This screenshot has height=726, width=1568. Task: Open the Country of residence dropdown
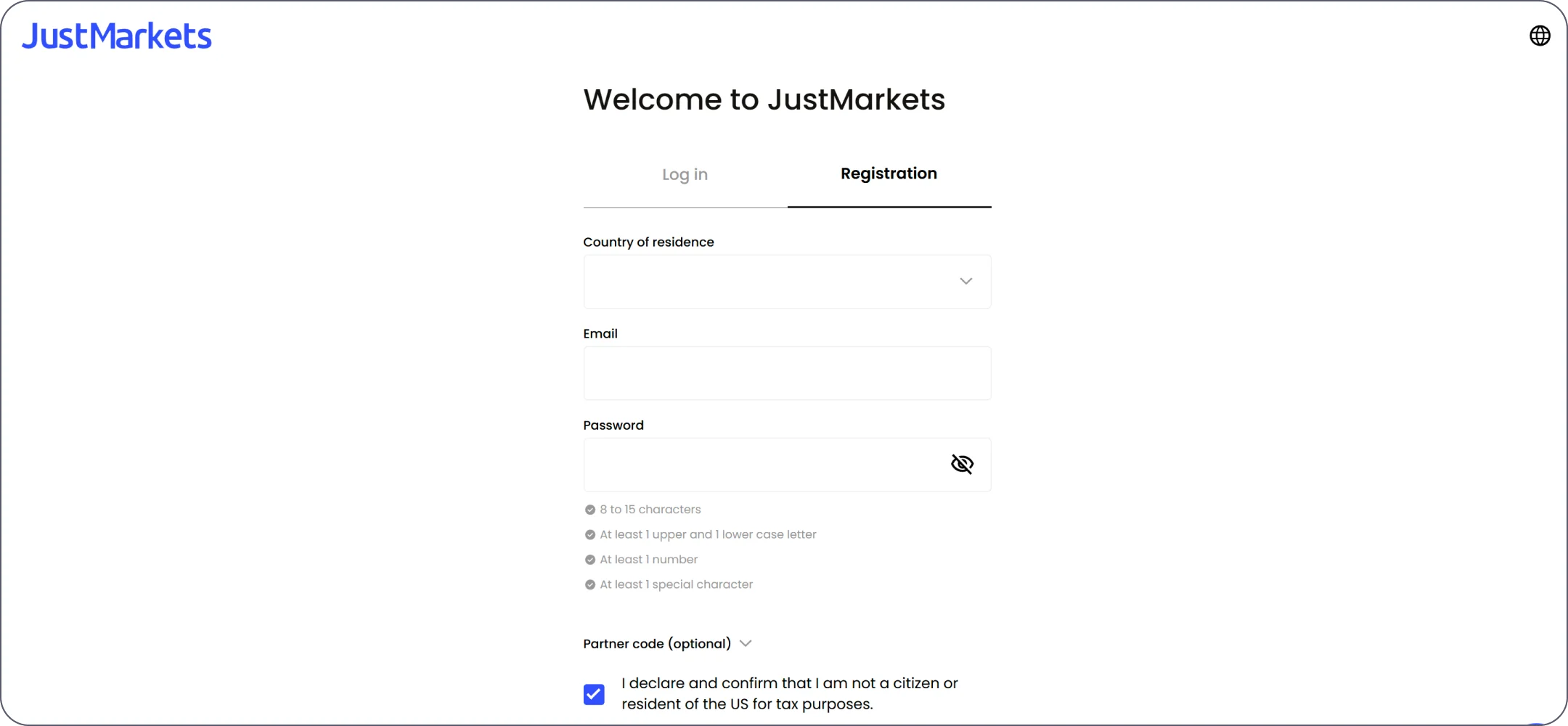769,282
